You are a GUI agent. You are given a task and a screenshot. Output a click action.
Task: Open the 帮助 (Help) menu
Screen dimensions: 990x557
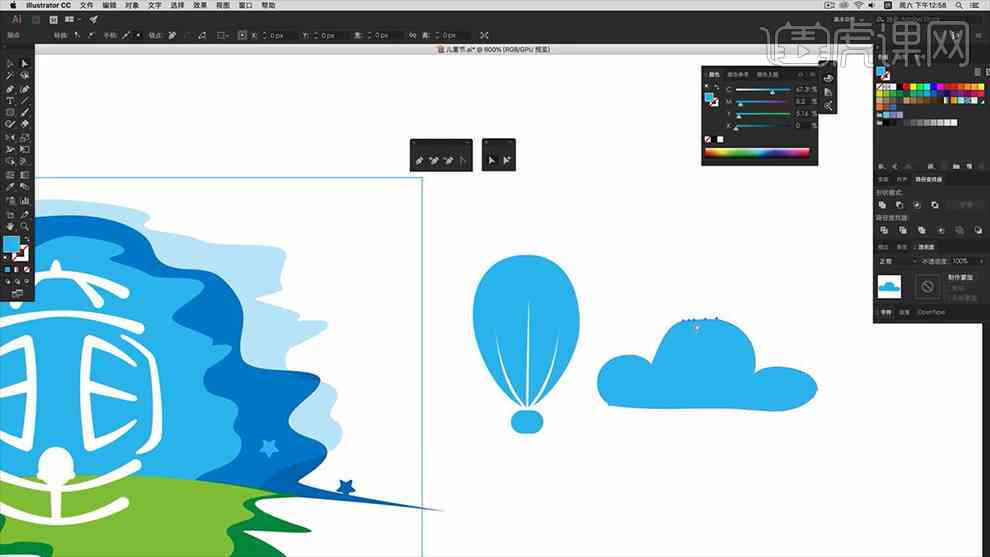tap(268, 5)
